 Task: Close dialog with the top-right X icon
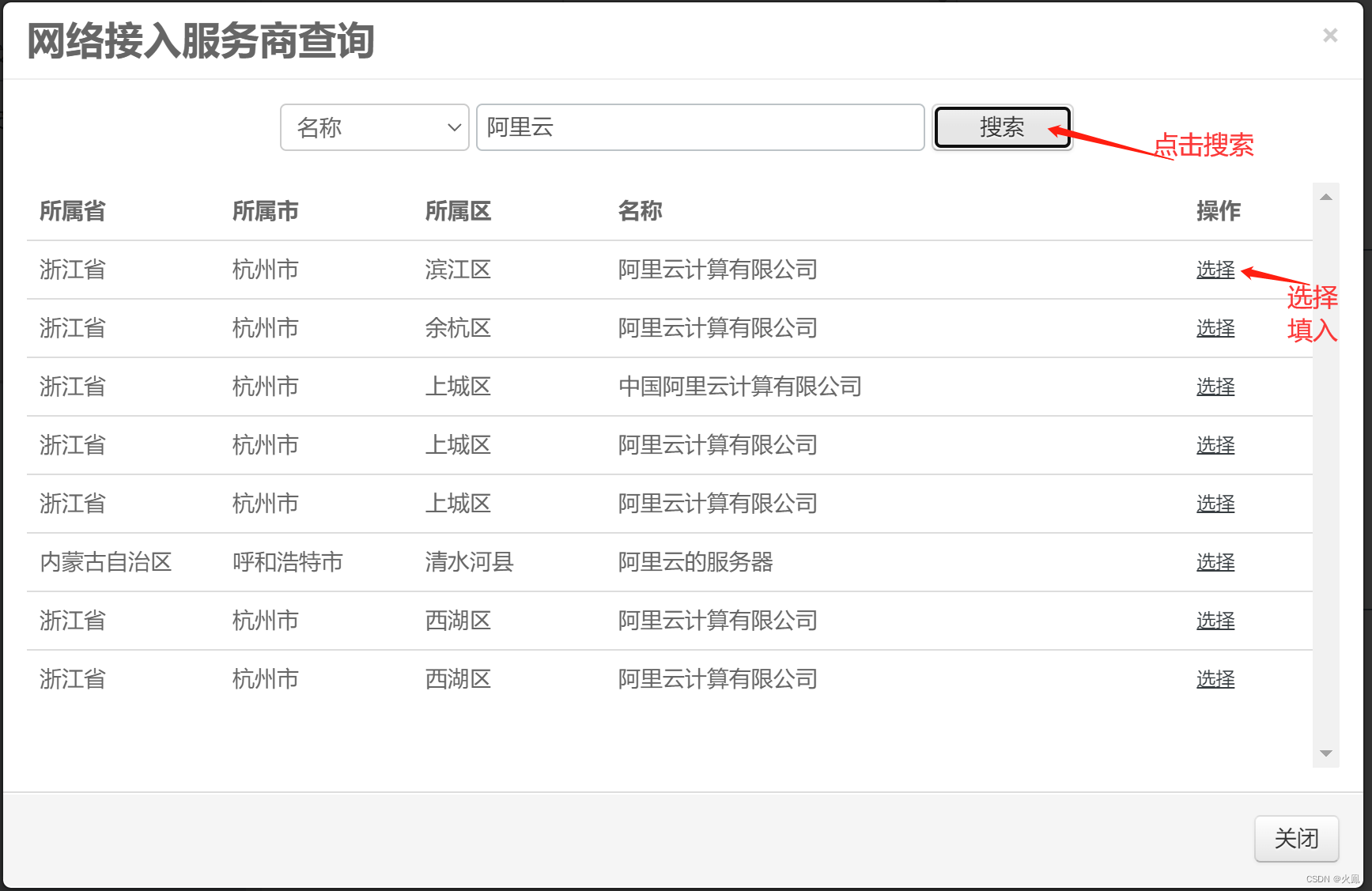click(x=1330, y=36)
